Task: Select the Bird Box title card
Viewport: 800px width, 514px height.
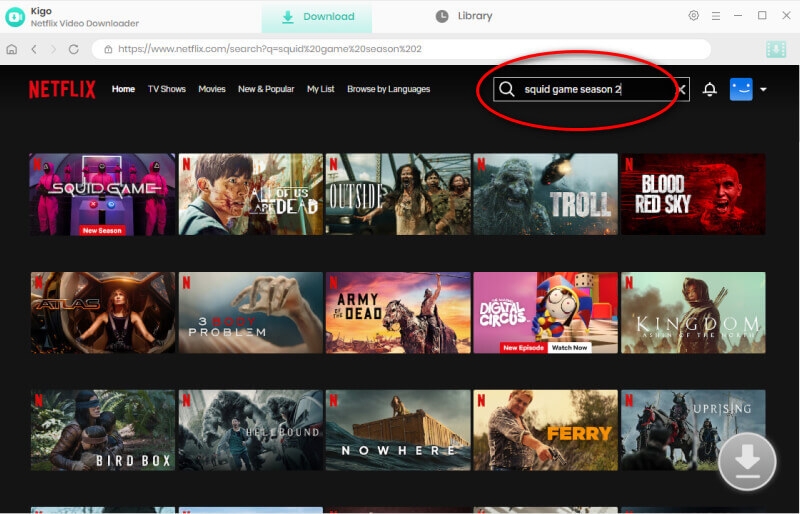Action: tap(102, 430)
